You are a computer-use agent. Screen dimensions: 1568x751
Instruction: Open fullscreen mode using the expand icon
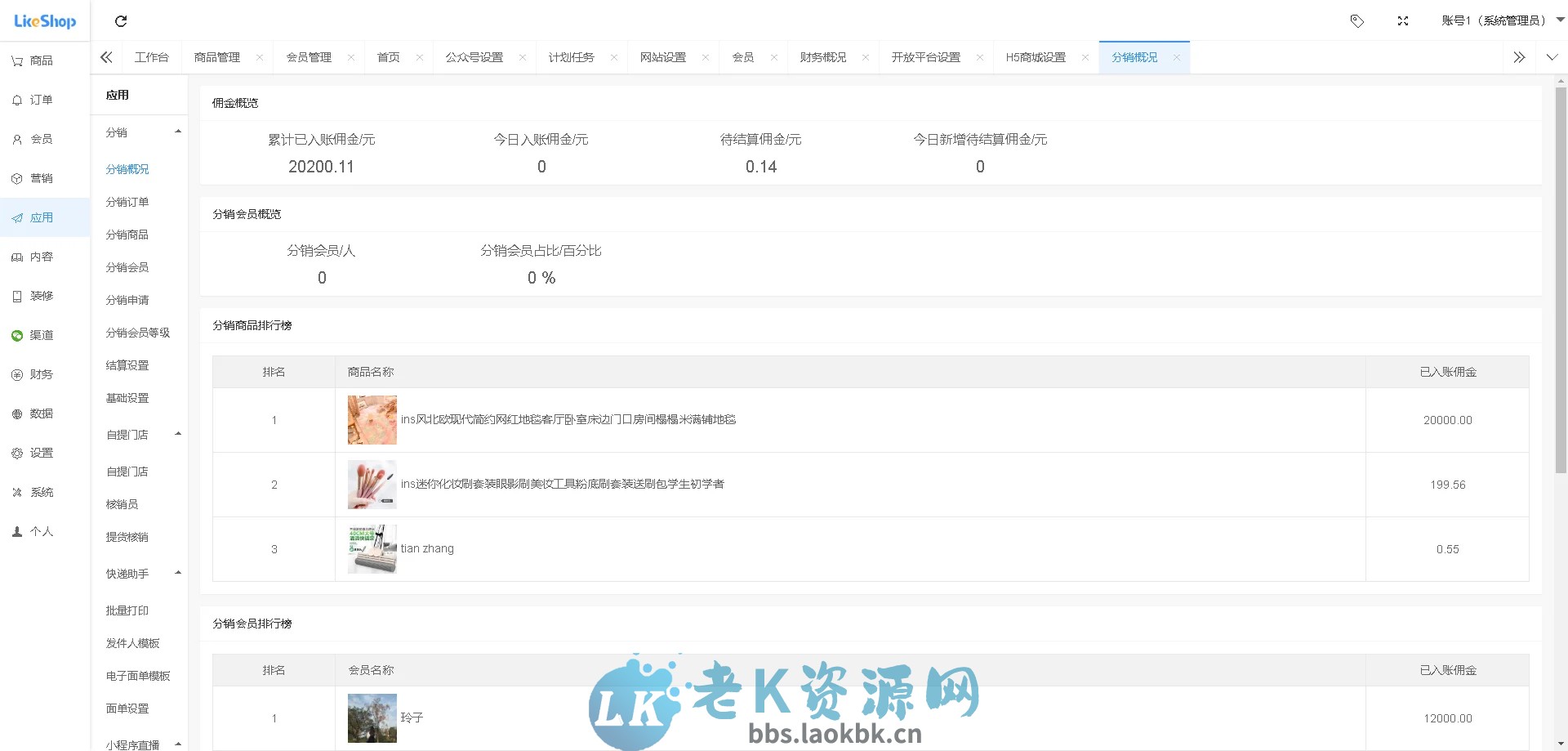click(x=1403, y=20)
